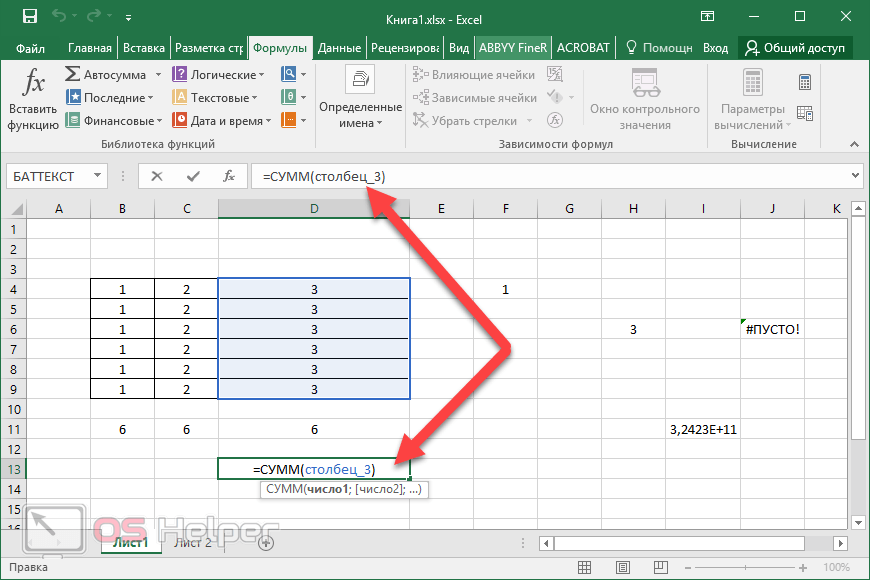Viewport: 870px width, 580px height.
Task: Confirm formula with the checkmark icon
Action: point(193,176)
